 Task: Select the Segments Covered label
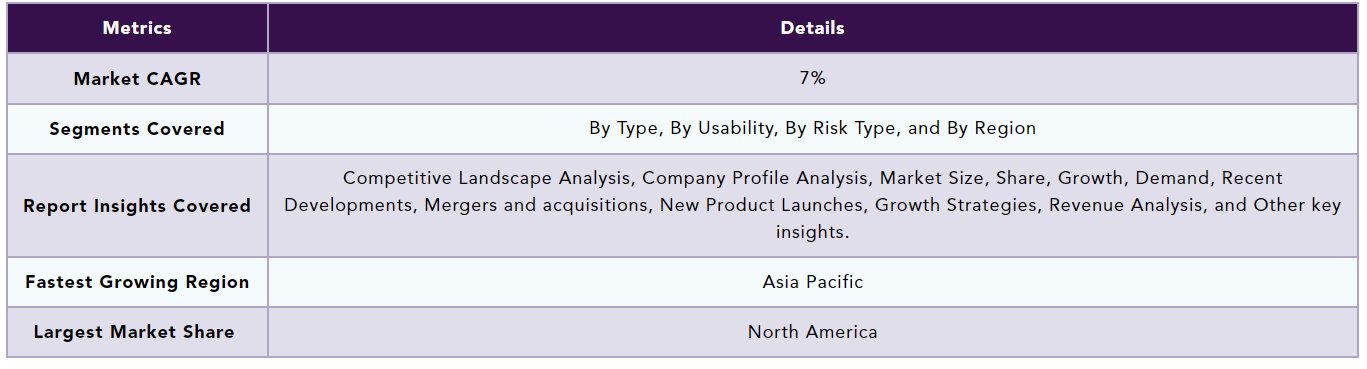137,129
